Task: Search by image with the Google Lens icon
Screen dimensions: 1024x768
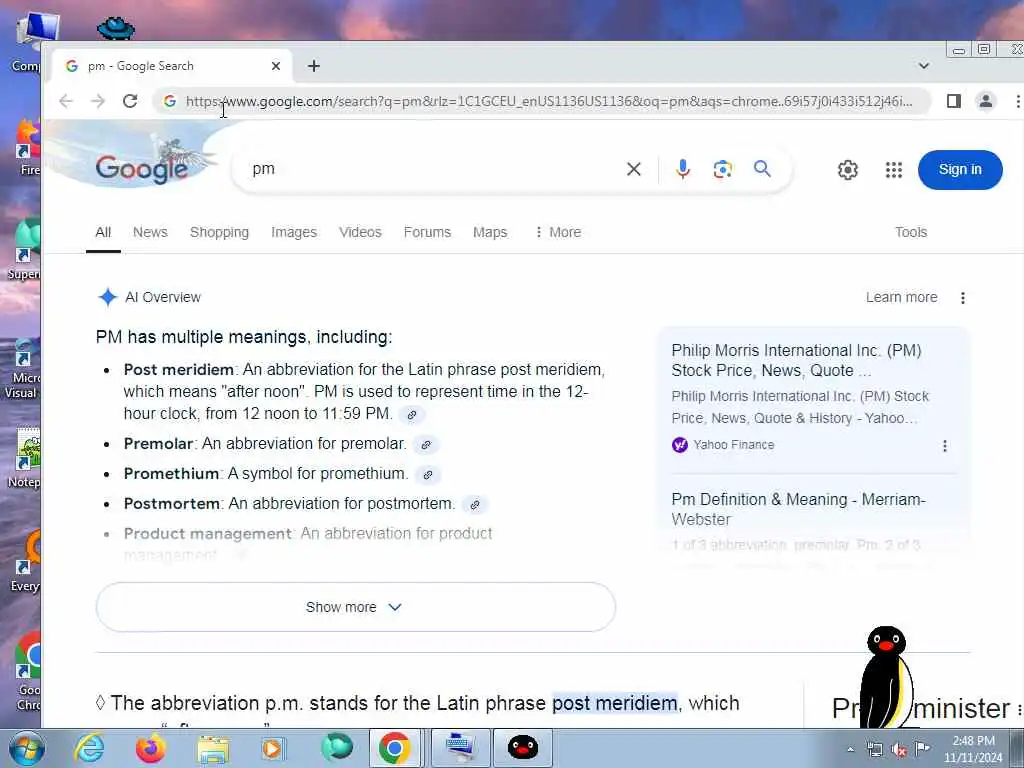Action: (x=722, y=169)
